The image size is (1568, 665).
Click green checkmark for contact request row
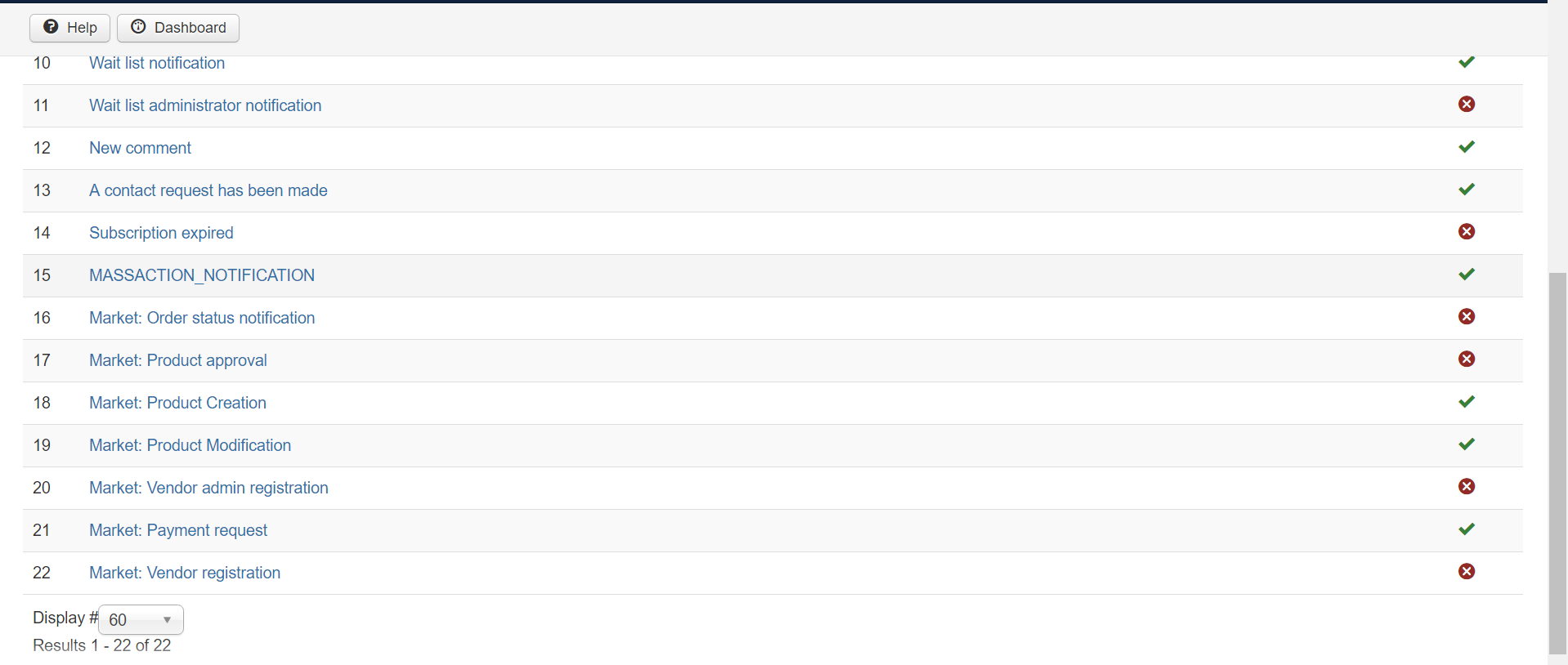(x=1466, y=190)
